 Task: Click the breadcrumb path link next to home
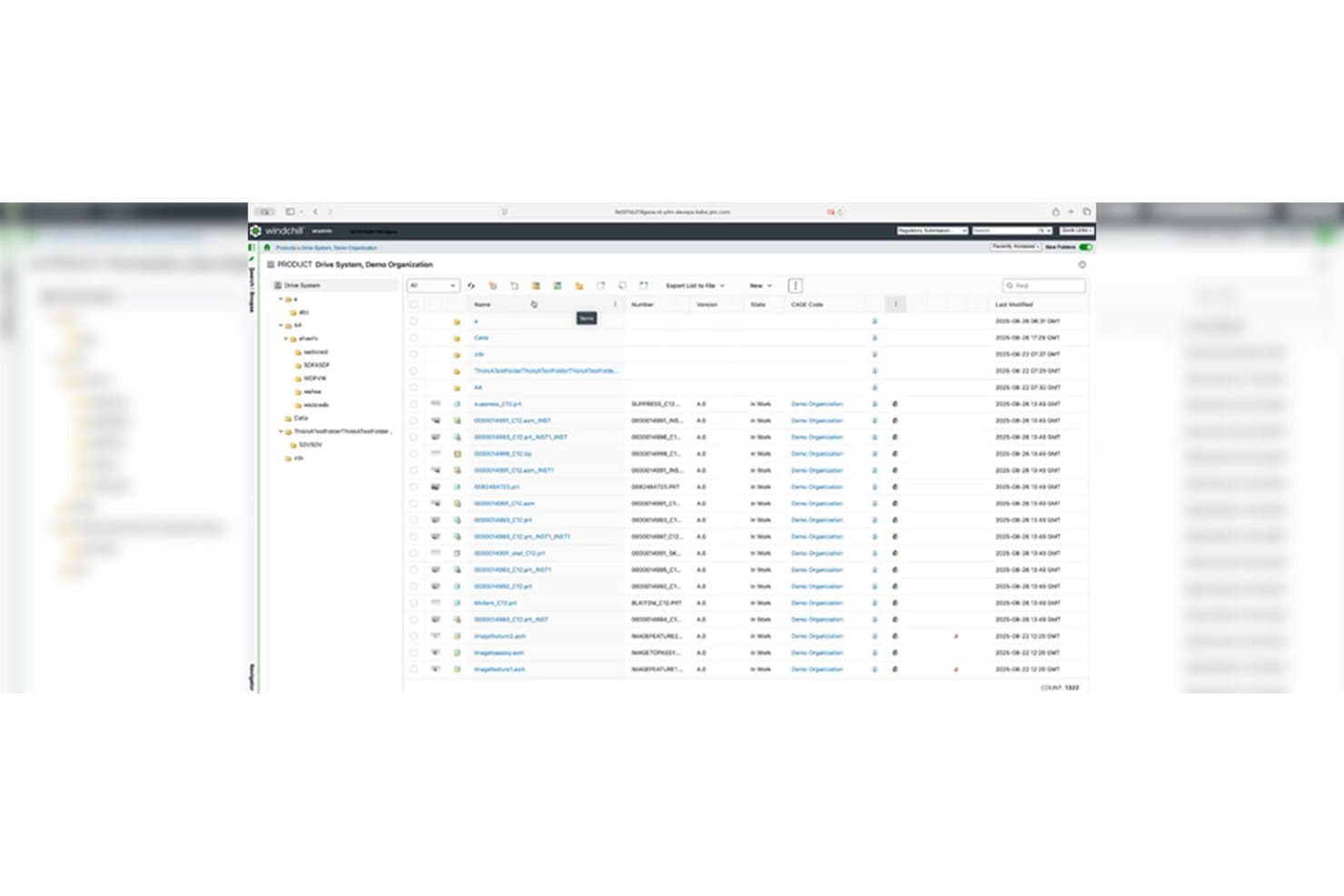coord(326,248)
